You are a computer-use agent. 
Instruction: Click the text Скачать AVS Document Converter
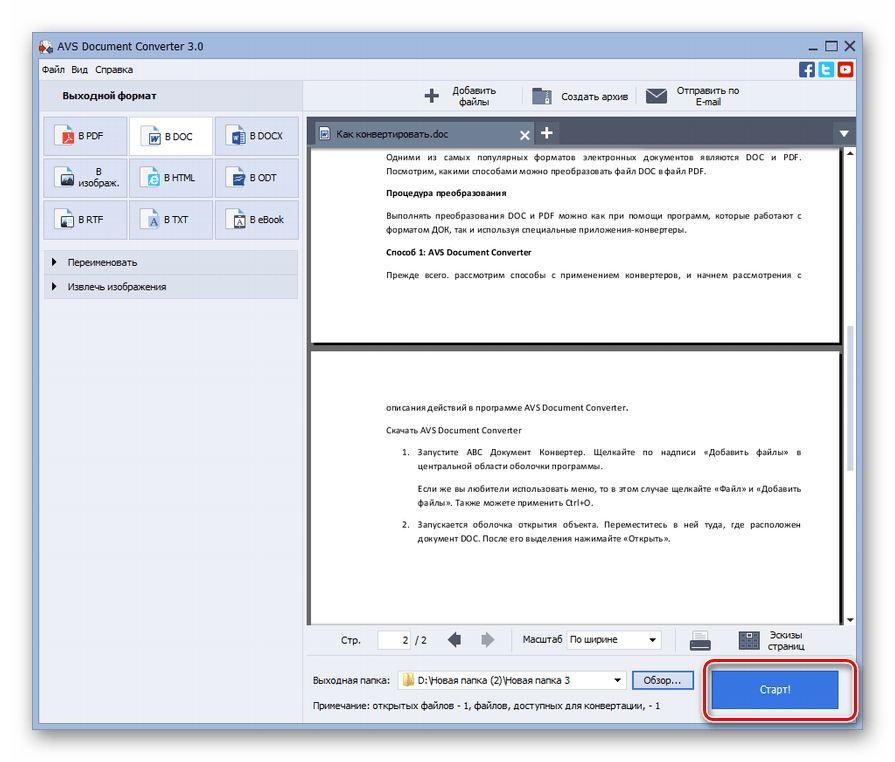coord(454,430)
